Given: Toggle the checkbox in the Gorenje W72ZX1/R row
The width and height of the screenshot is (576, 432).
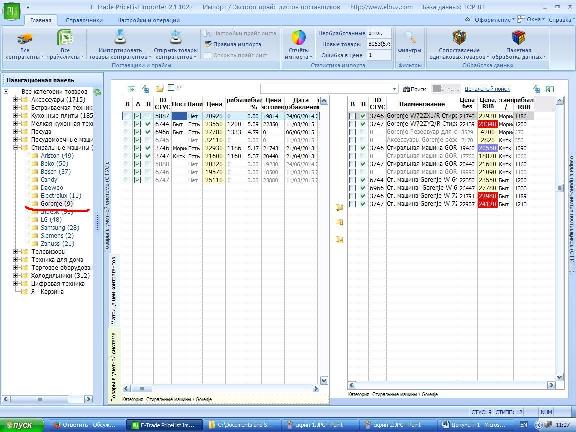Looking at the screenshot, I should (353, 116).
